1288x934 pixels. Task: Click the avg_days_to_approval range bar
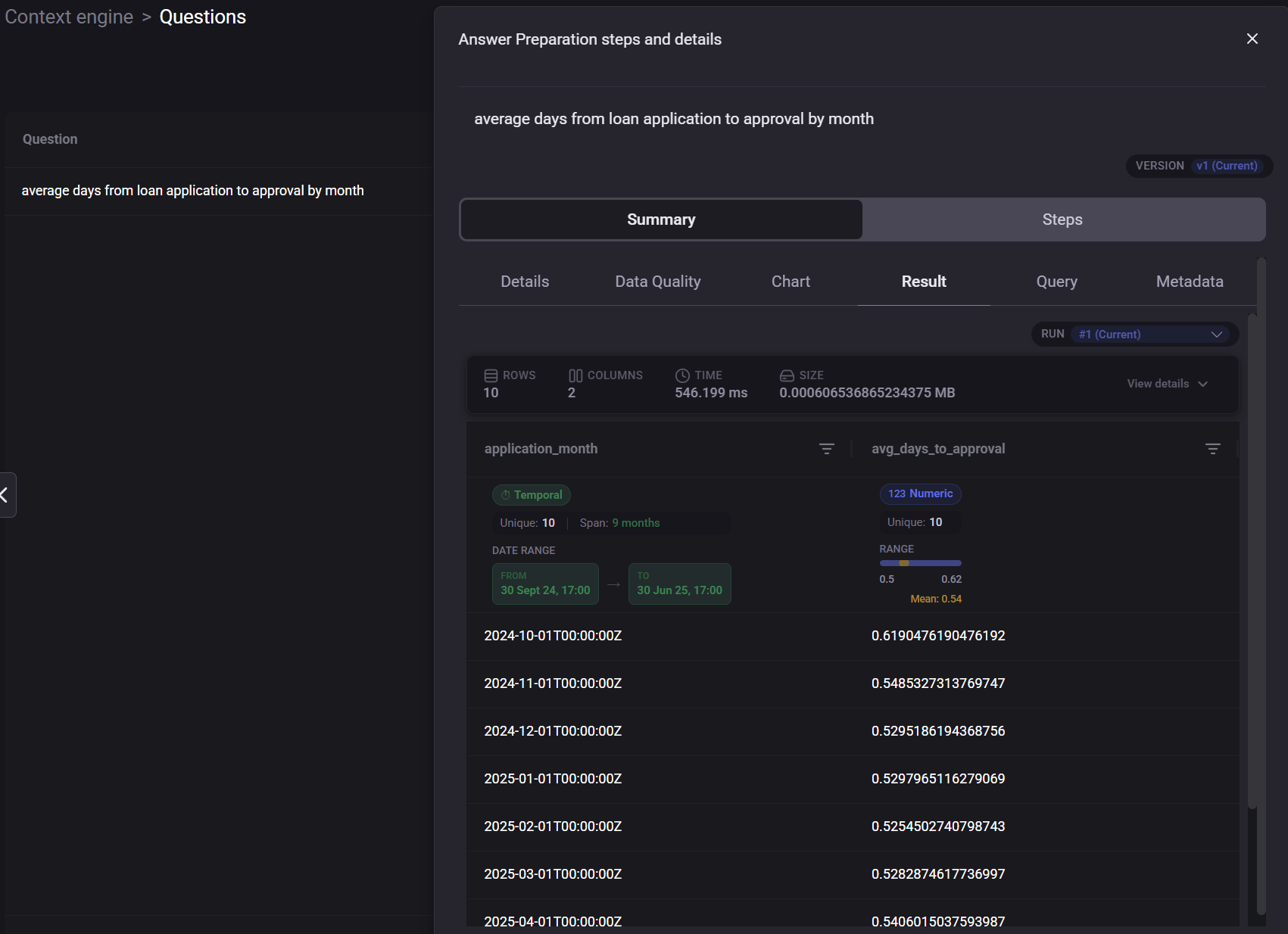pyautogui.click(x=920, y=563)
